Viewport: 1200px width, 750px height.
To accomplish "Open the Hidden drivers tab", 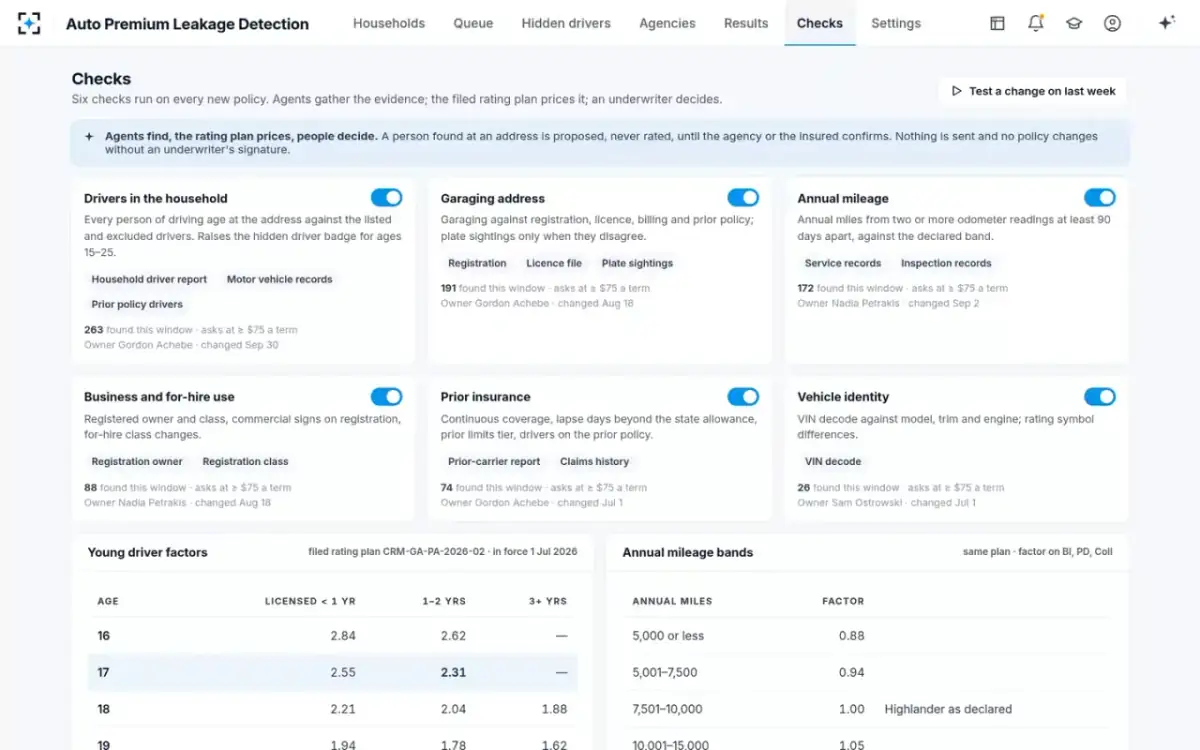I will click(566, 23).
